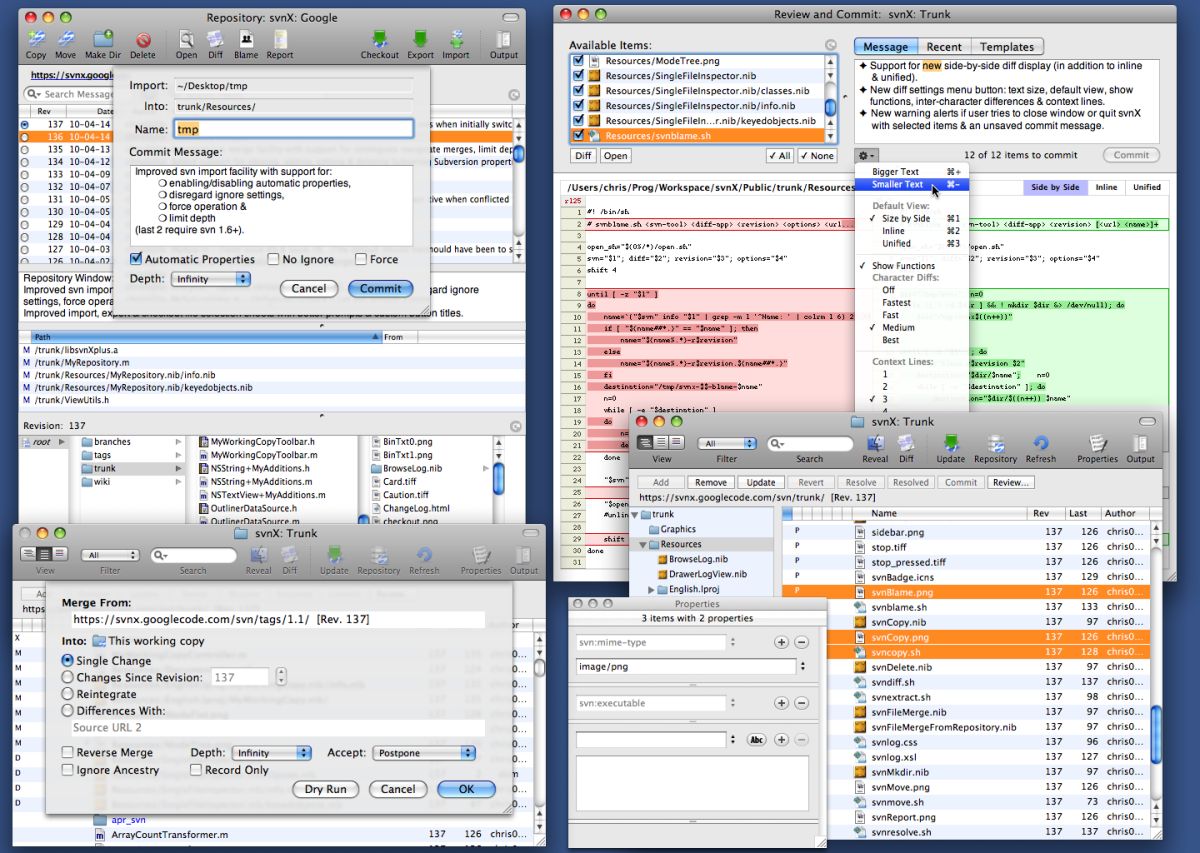Uncheck Resources/ModeTree.png in Available Items

[x=578, y=61]
